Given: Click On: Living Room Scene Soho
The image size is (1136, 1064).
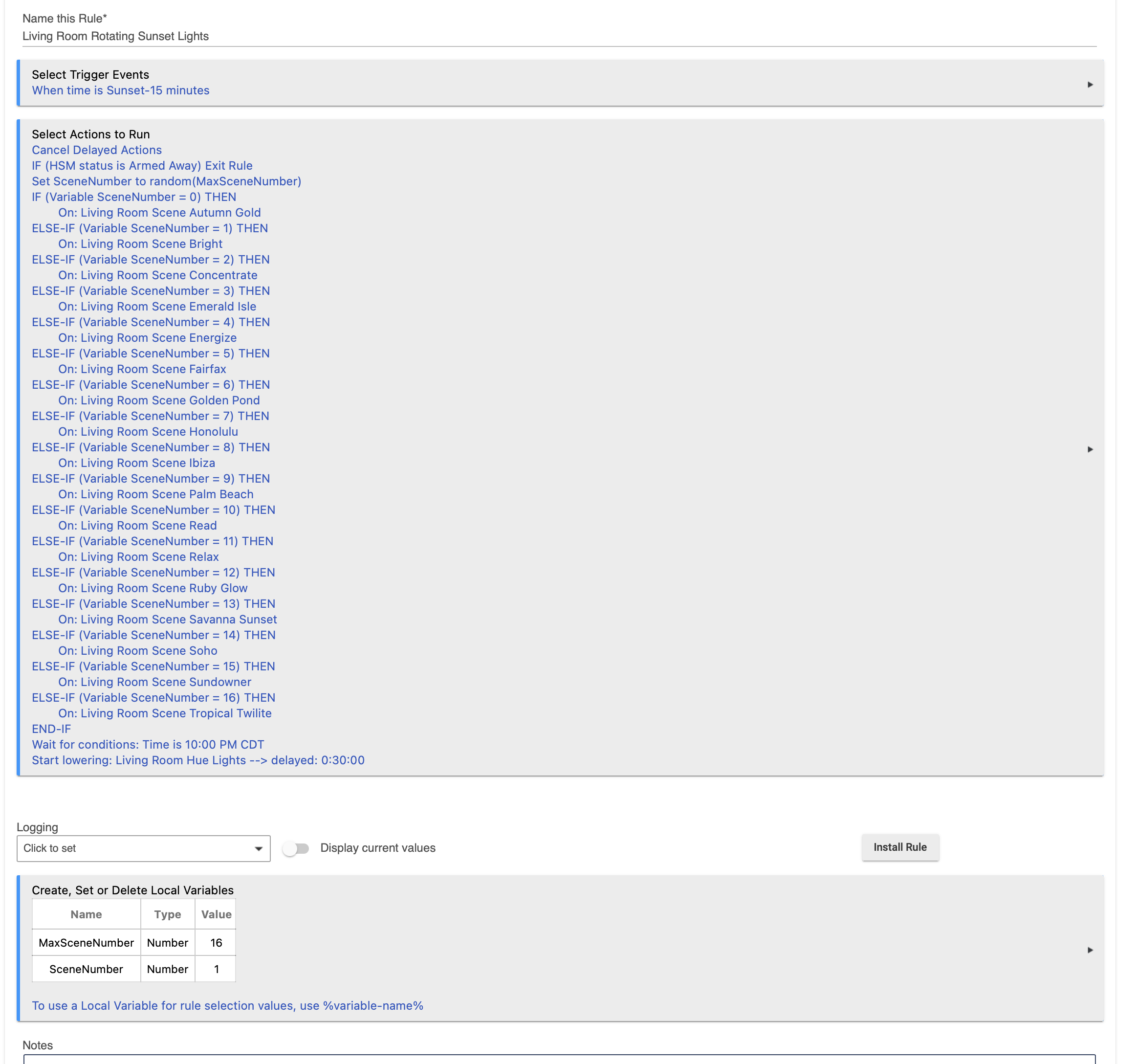Looking at the screenshot, I should coord(138,651).
